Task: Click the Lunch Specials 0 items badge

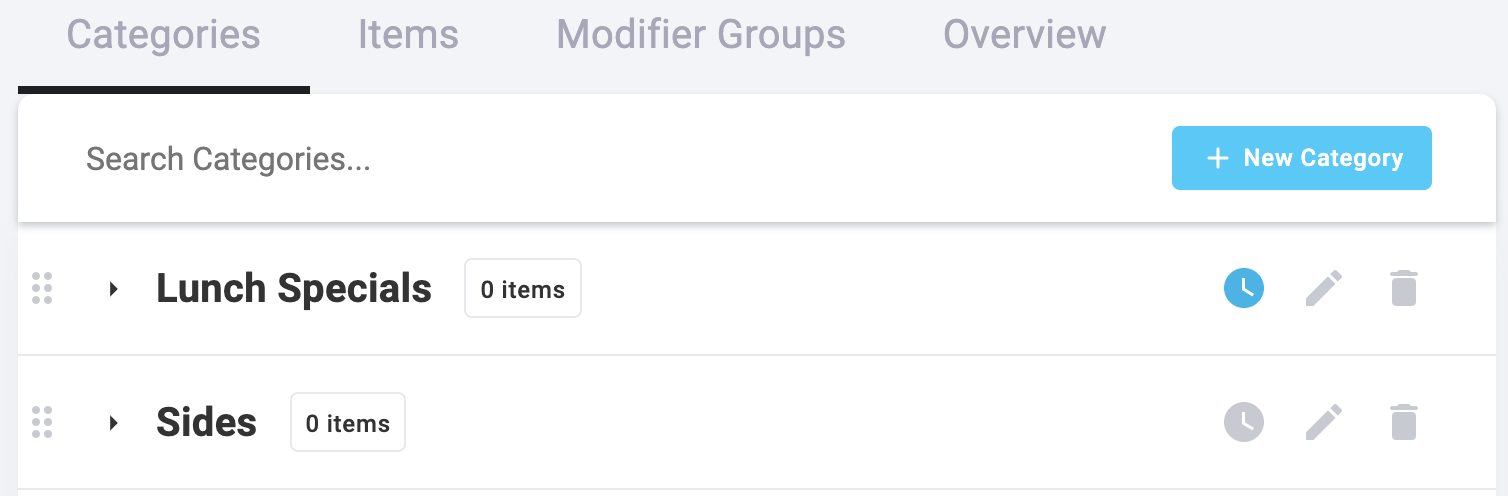Action: click(522, 289)
